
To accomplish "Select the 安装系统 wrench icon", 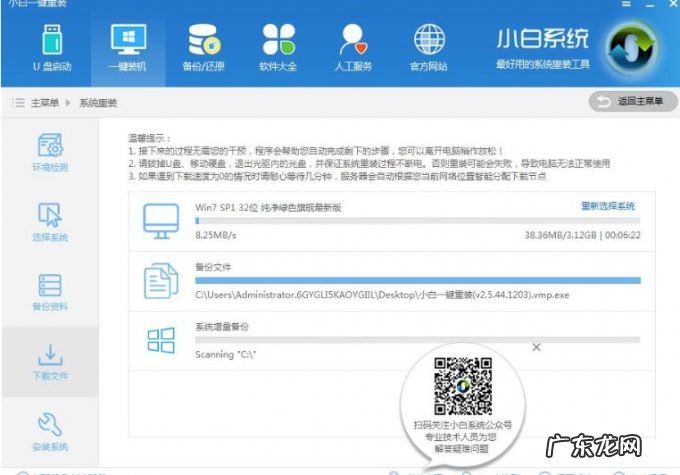I will point(50,424).
